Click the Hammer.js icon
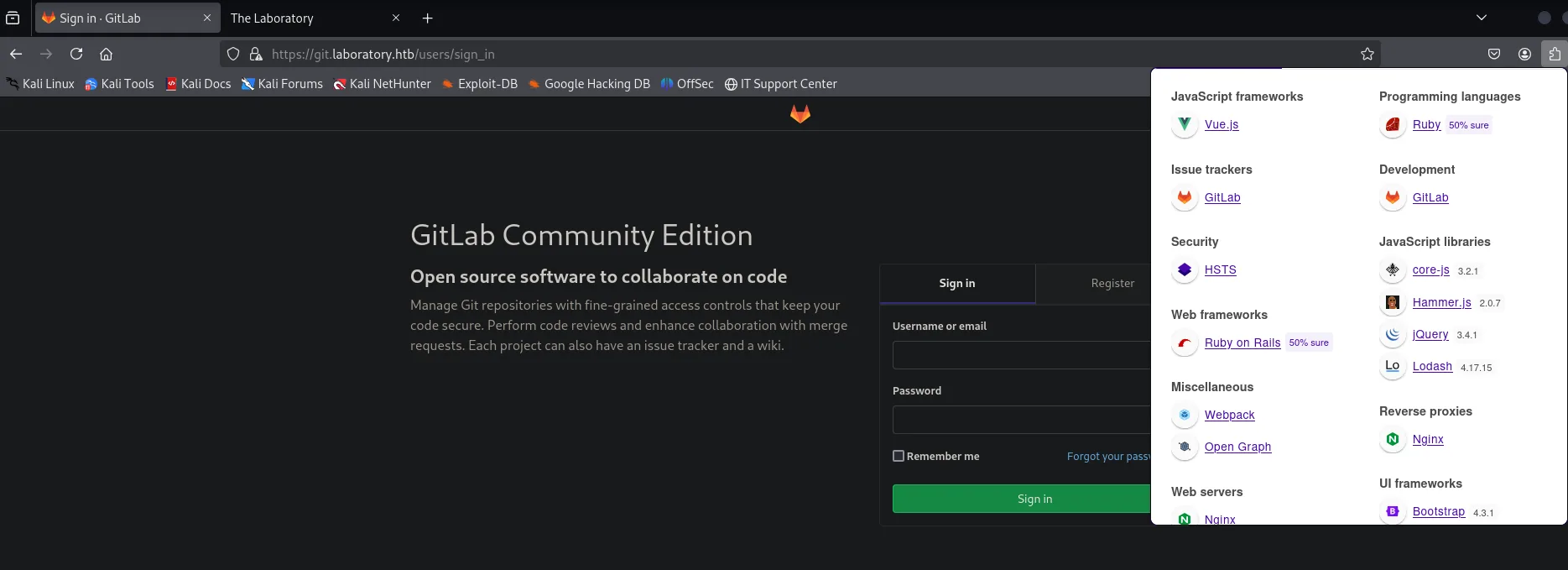The height and width of the screenshot is (570, 1568). (1393, 302)
